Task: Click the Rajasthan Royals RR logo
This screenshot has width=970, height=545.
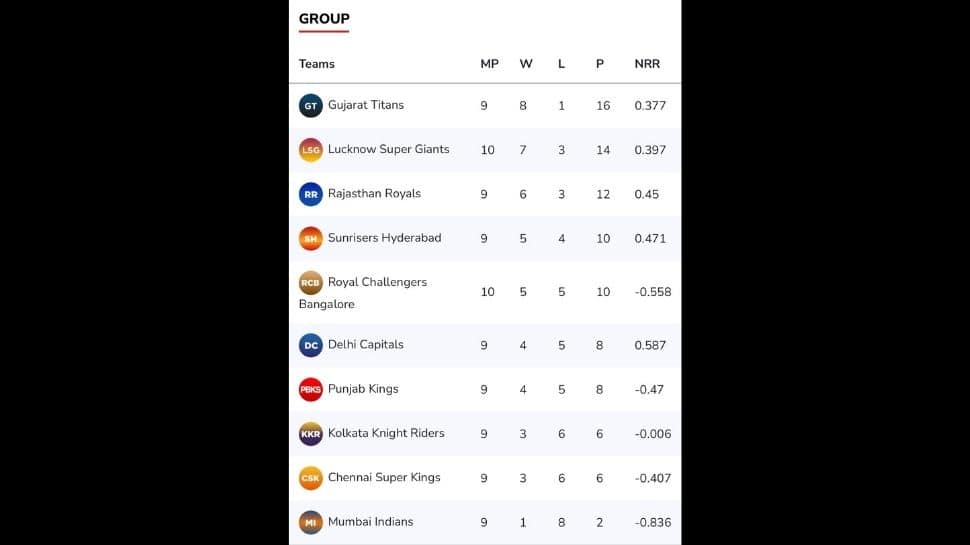Action: tap(311, 194)
